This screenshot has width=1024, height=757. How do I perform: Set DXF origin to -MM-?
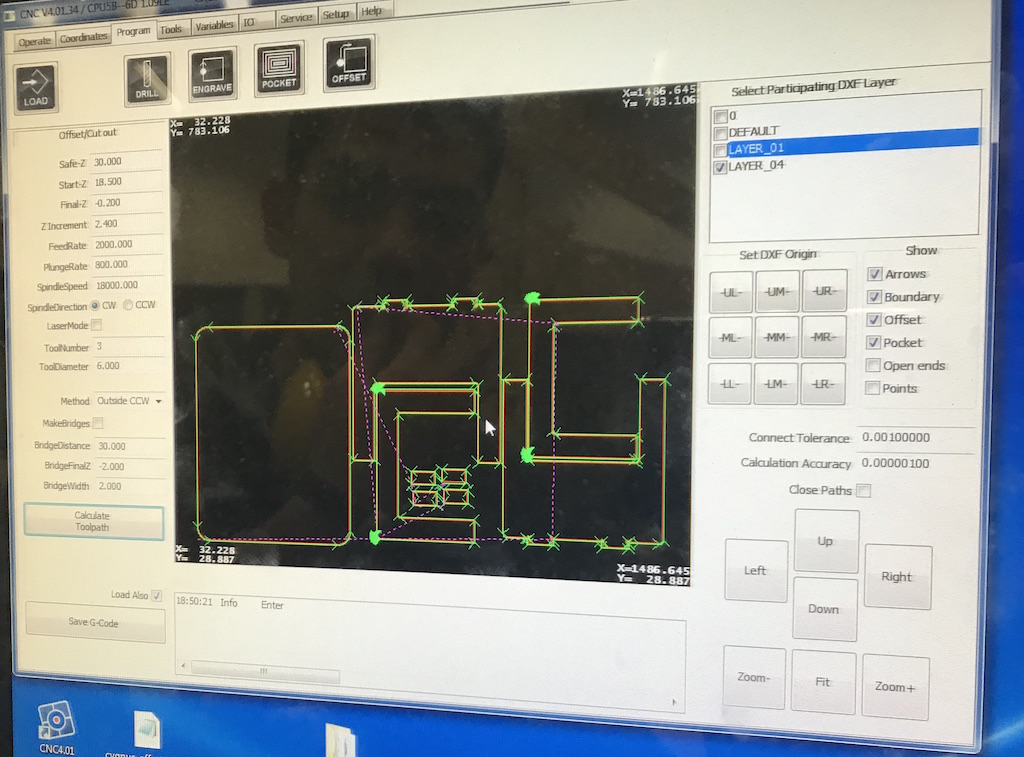(x=776, y=338)
